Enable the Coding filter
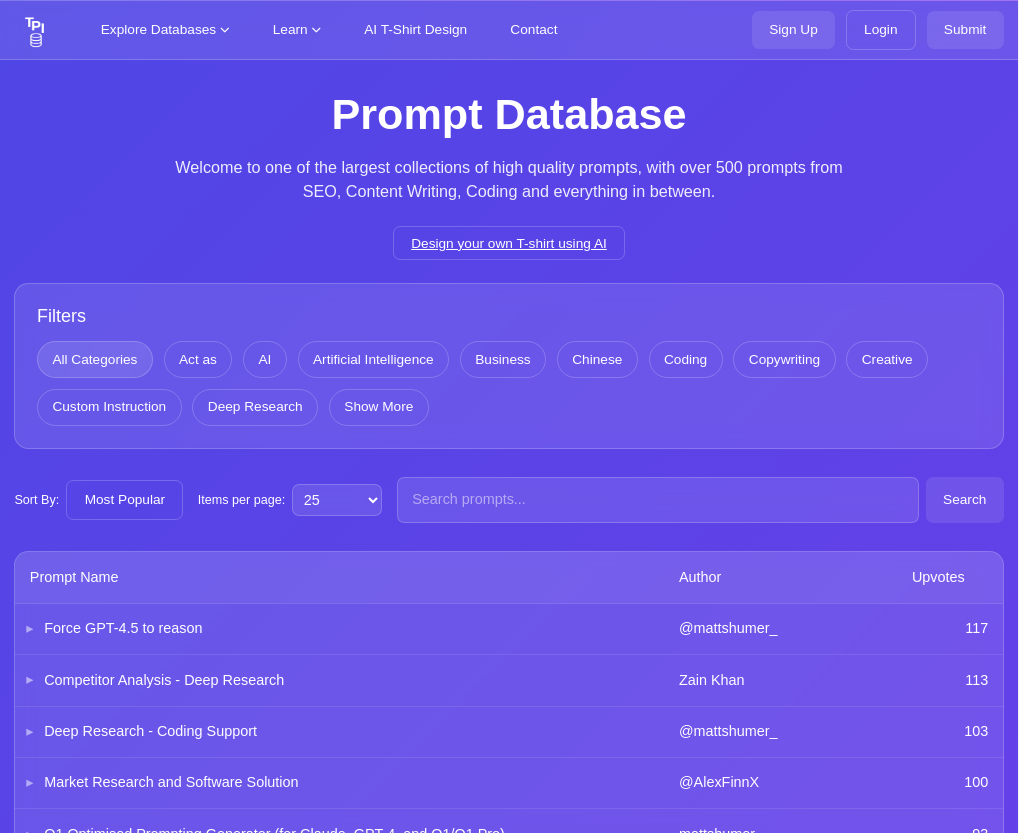The height and width of the screenshot is (833, 1019). [x=685, y=359]
